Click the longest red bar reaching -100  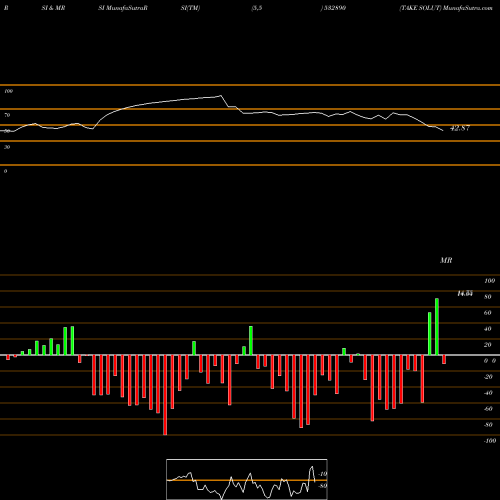click(165, 395)
